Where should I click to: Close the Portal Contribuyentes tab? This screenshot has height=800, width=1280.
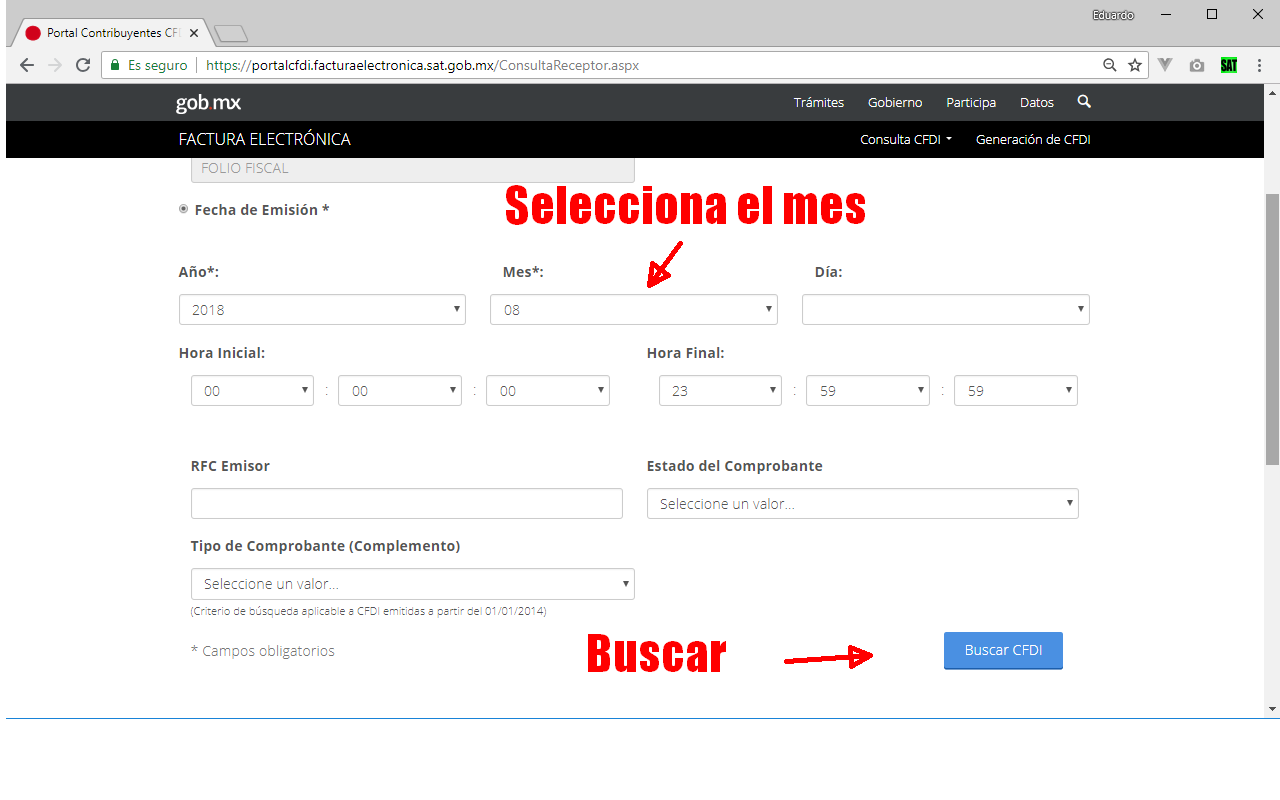click(194, 33)
